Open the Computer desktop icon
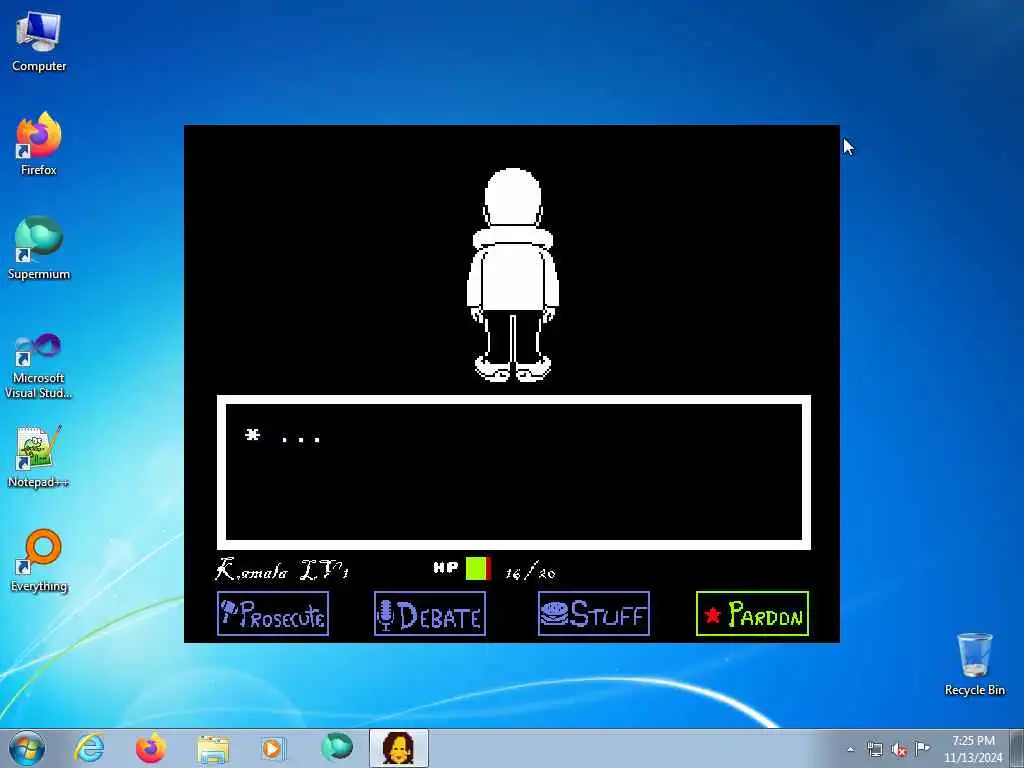The height and width of the screenshot is (768, 1024). tap(39, 42)
